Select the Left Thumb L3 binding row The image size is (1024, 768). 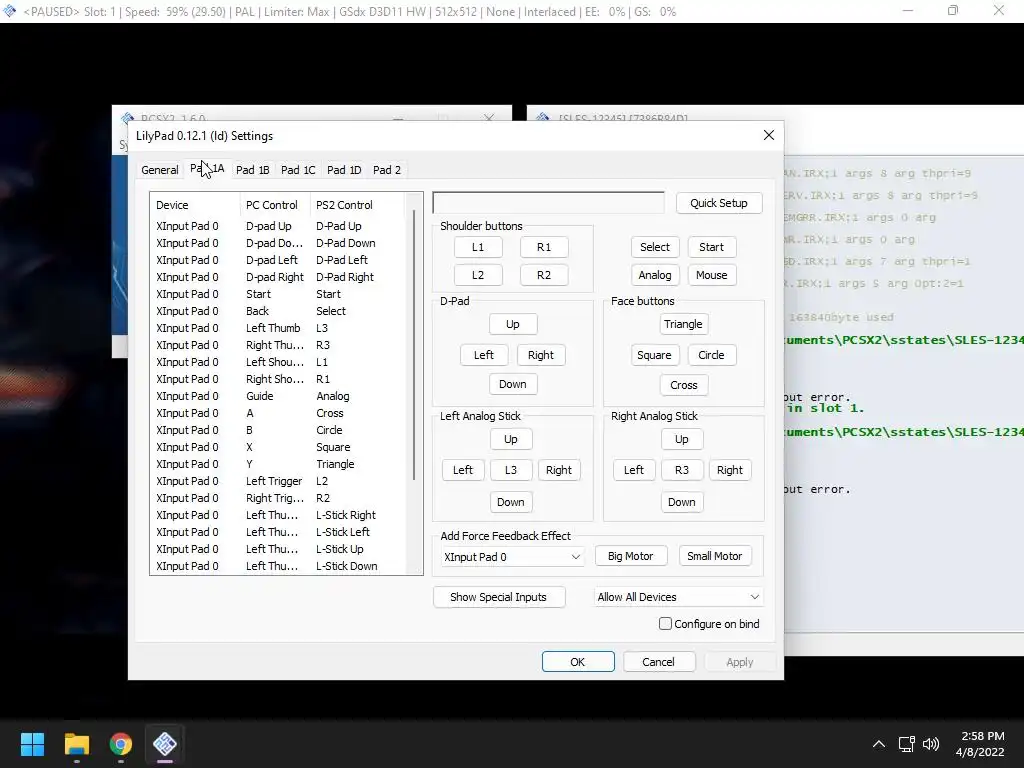pyautogui.click(x=278, y=328)
